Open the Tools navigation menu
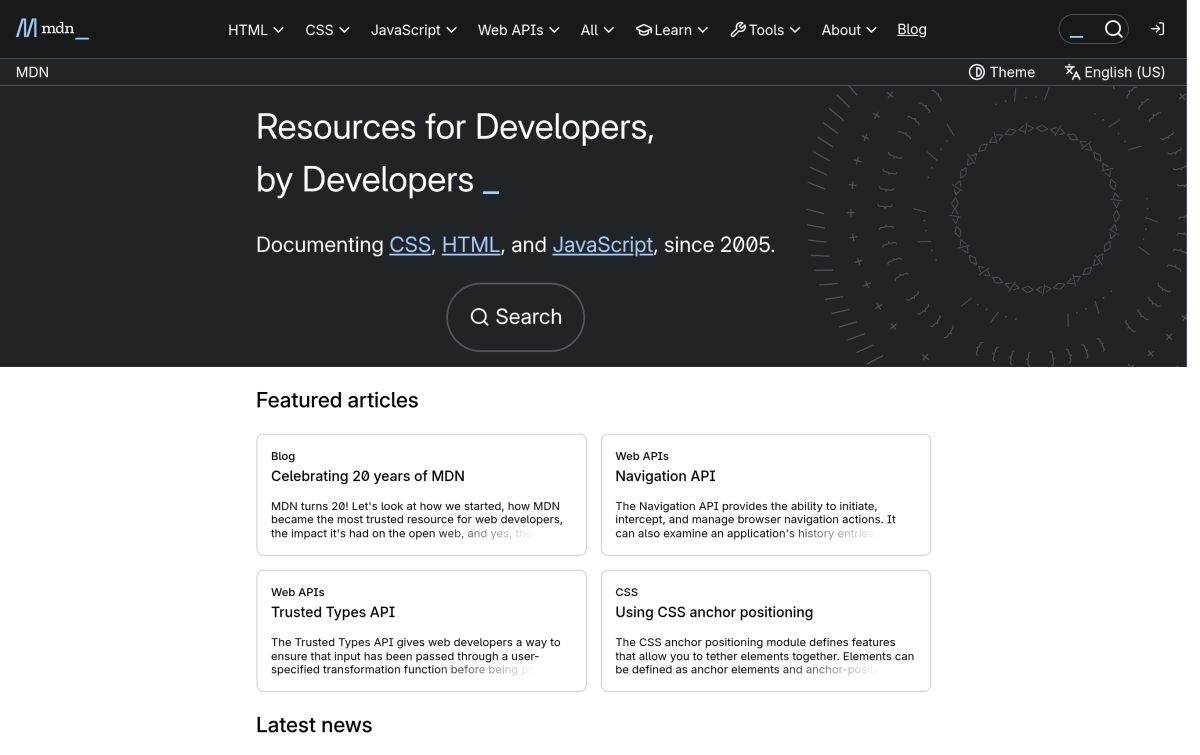The image size is (1200, 755). pyautogui.click(x=766, y=30)
